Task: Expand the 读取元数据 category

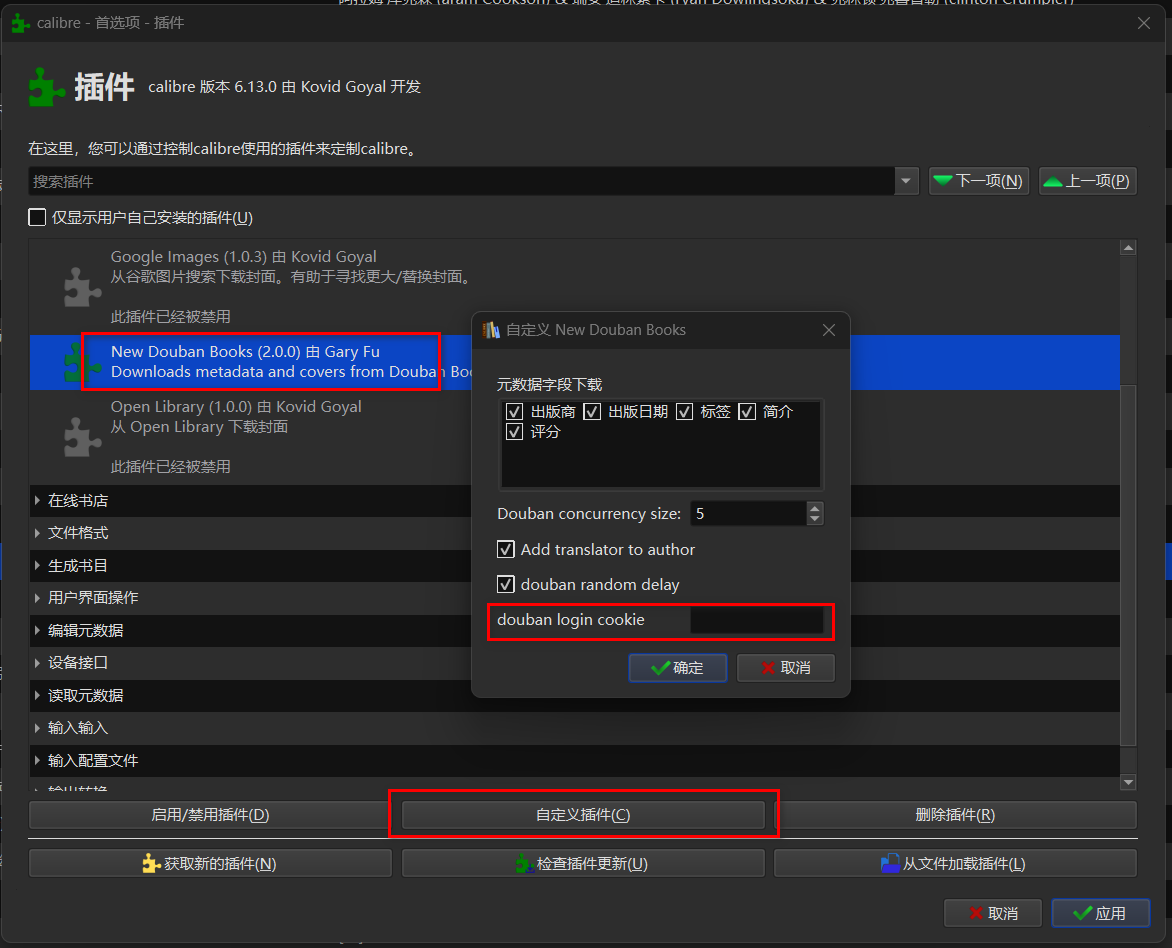Action: coord(37,695)
